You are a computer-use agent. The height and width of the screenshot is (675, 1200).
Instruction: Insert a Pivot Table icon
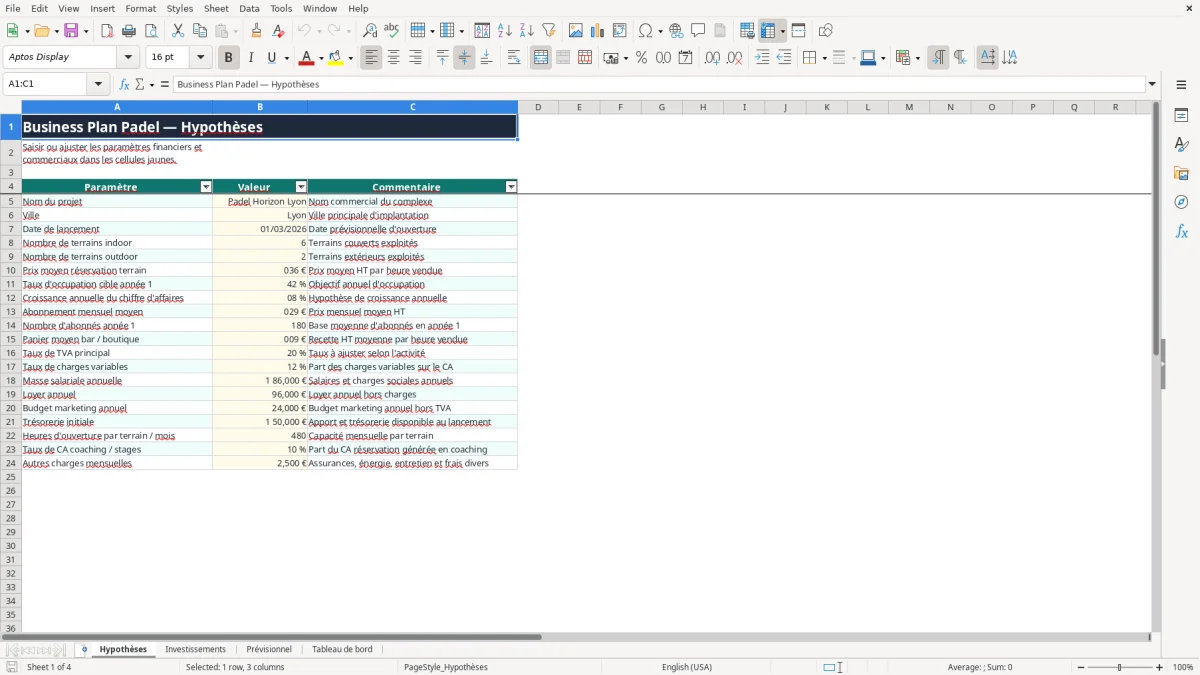[620, 31]
